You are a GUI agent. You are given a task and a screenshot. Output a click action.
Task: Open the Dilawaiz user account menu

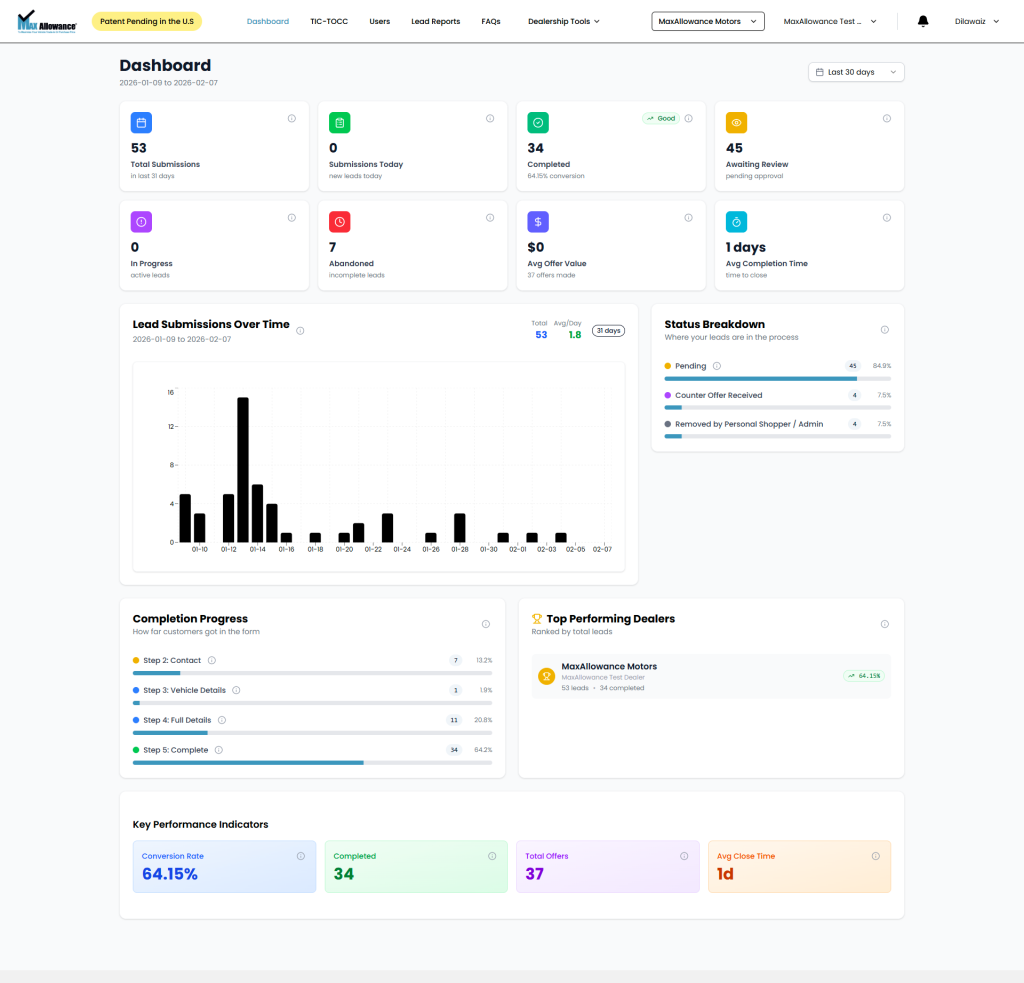pos(976,21)
